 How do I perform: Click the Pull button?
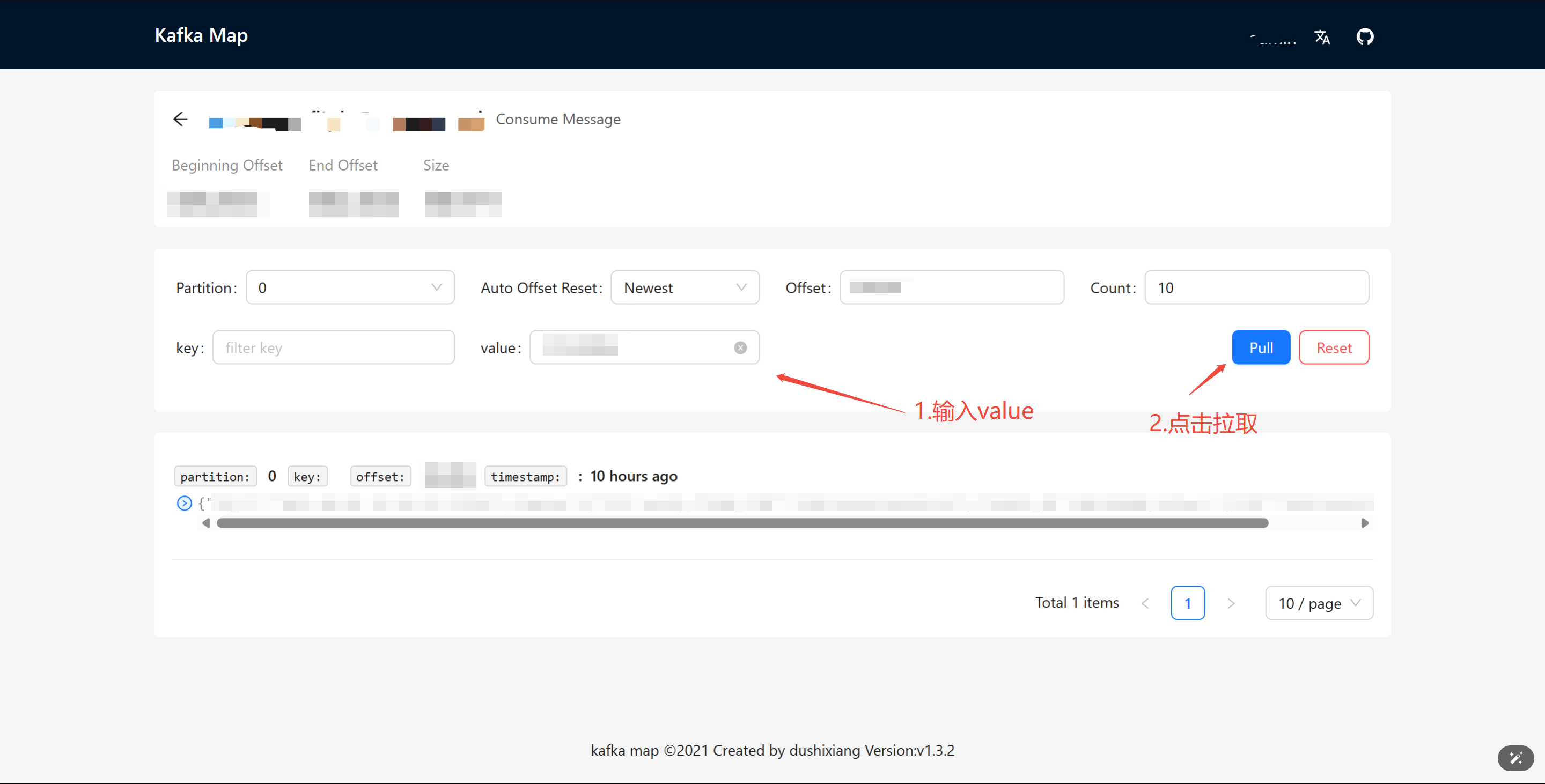click(x=1261, y=347)
